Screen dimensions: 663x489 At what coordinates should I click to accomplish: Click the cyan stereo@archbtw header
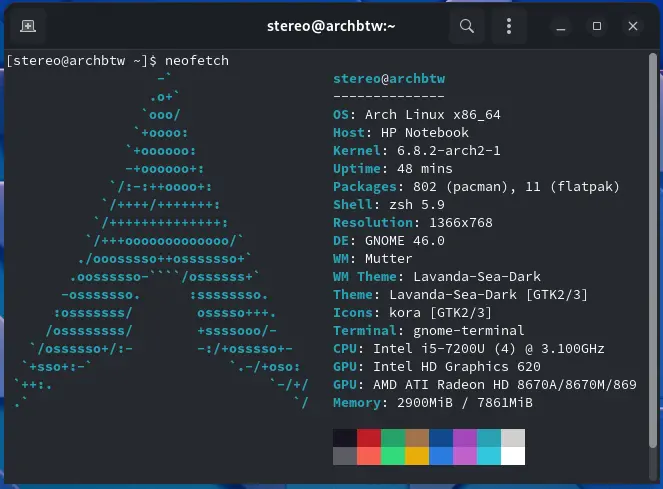coord(389,79)
